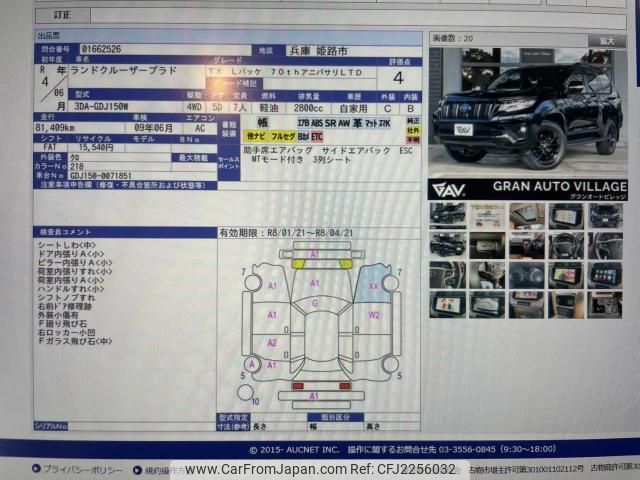Click the AW alloy wheel equipment icon
Screen dimensions: 640x480
[345, 121]
